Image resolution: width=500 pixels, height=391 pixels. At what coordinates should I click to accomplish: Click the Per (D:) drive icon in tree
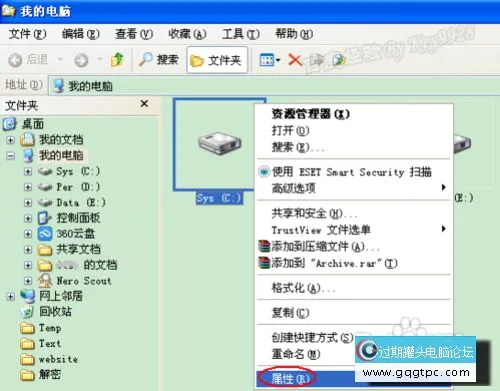click(45, 187)
